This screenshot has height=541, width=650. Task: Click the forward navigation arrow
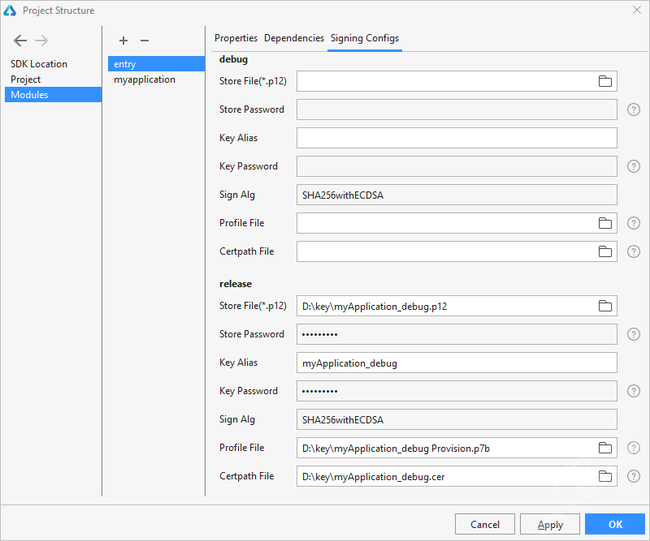tap(41, 41)
